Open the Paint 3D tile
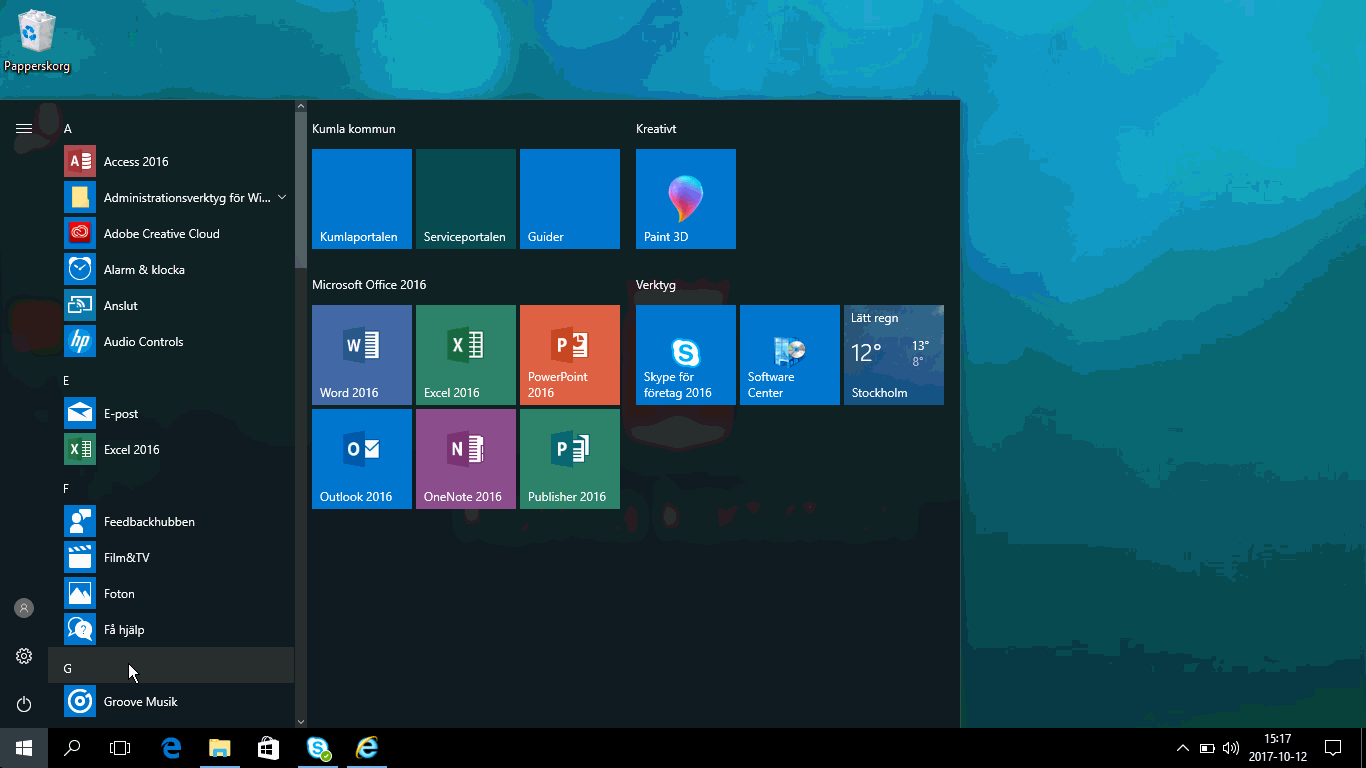 tap(685, 199)
